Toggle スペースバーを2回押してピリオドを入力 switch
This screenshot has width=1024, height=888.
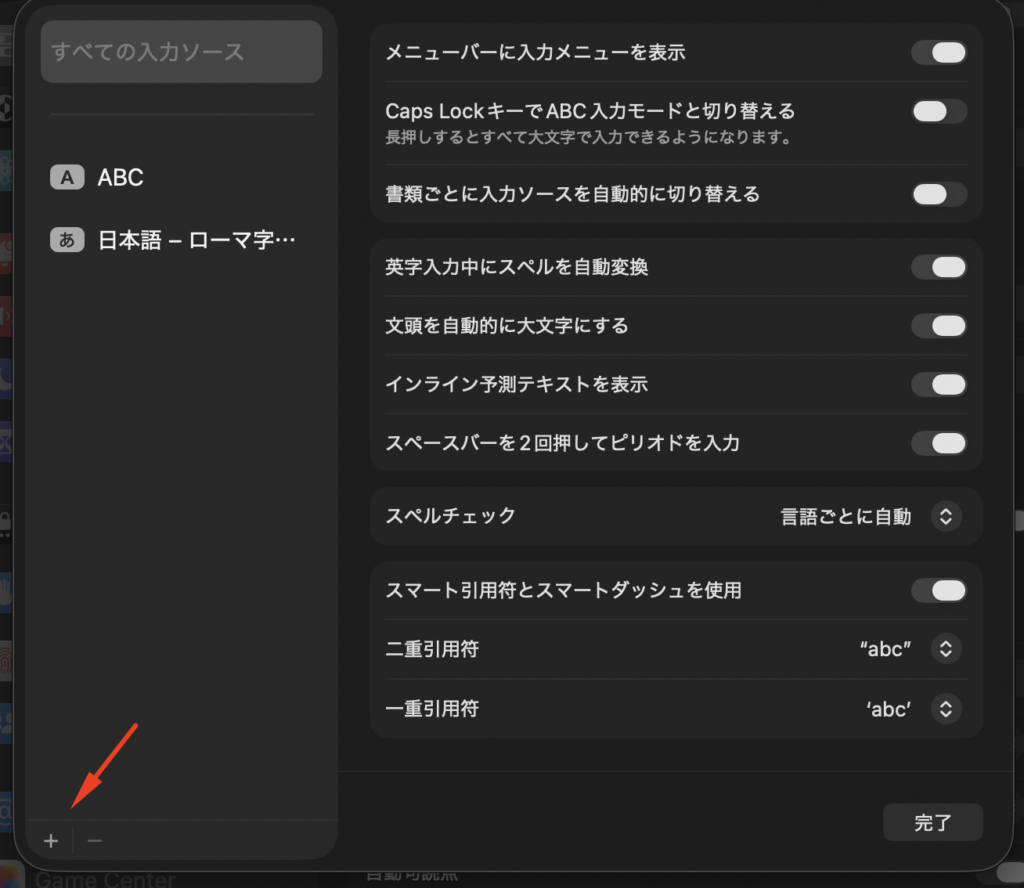click(938, 442)
